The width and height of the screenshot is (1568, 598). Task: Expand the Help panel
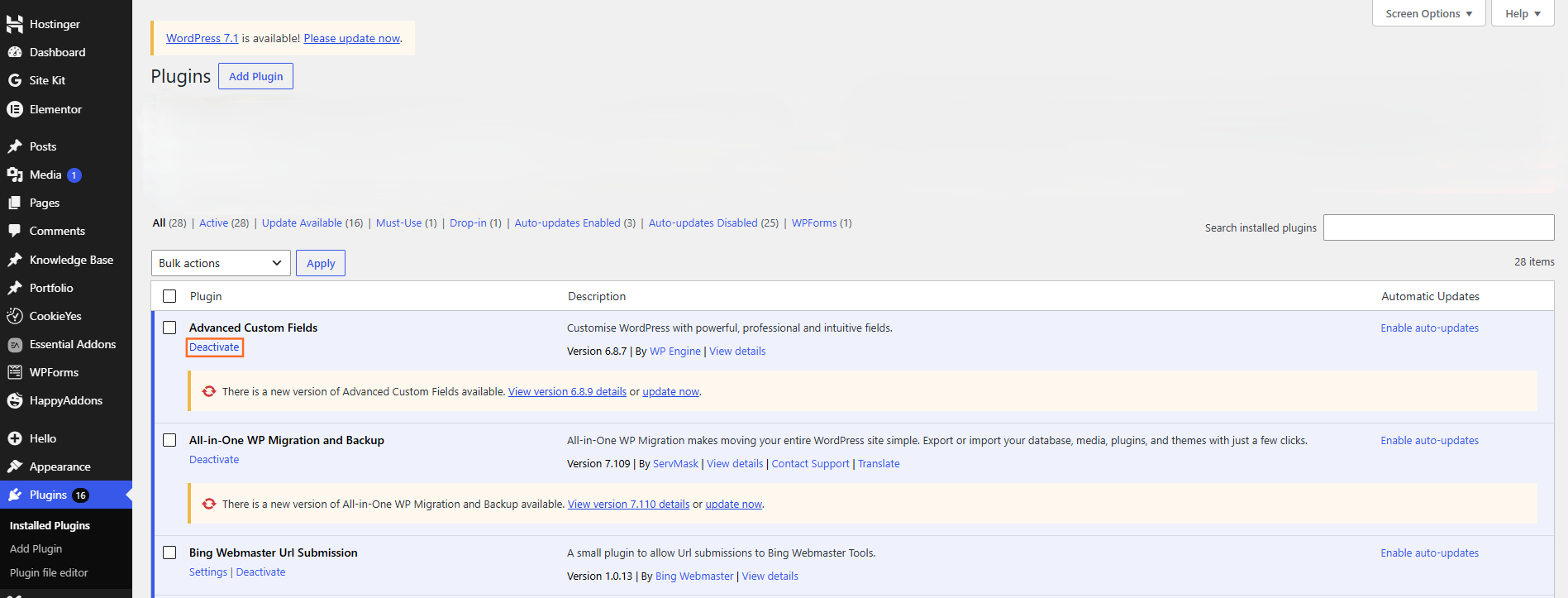tap(1523, 13)
